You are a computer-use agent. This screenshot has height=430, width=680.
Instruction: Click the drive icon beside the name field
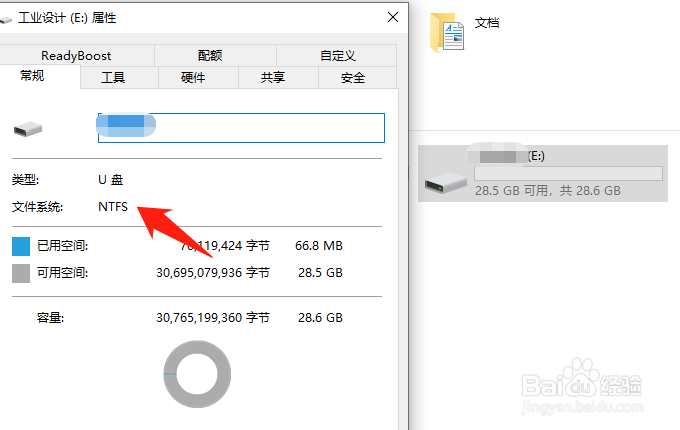click(x=28, y=129)
